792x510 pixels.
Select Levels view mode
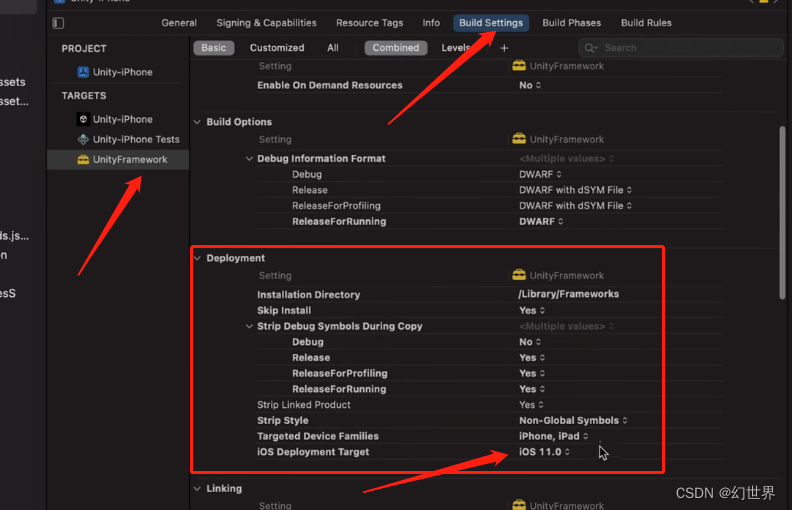(x=456, y=48)
